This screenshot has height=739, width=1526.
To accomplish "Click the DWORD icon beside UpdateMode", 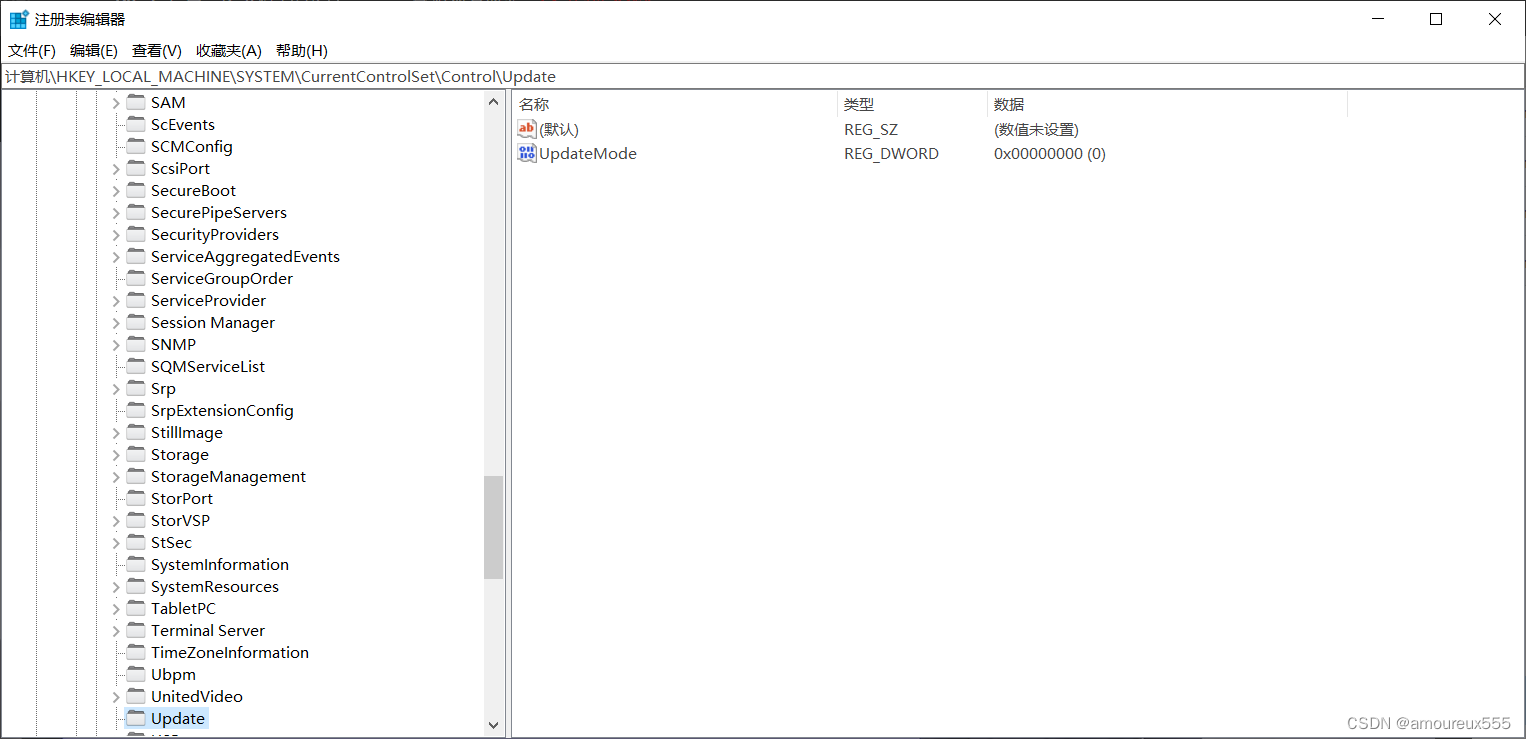I will 527,153.
